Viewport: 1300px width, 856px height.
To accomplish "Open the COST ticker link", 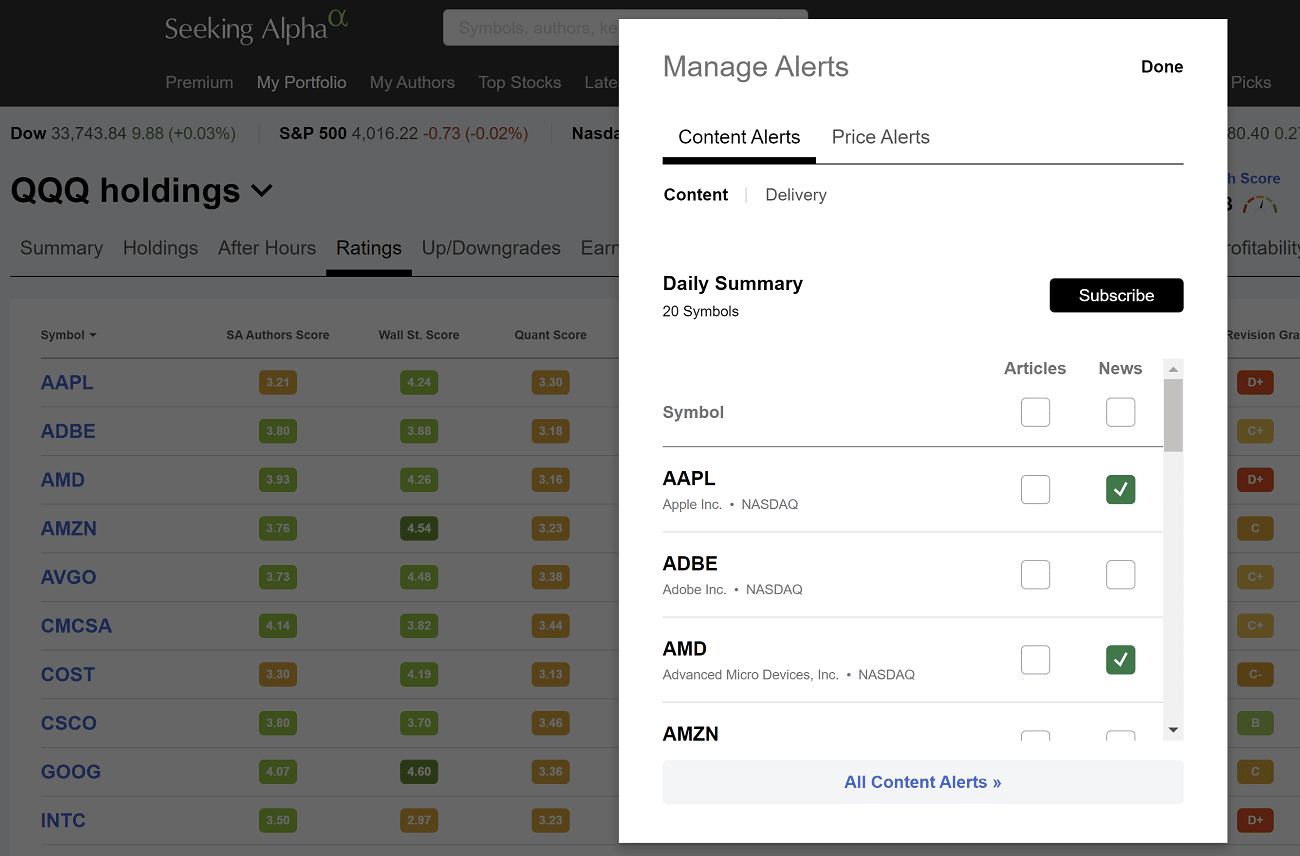I will 68,674.
